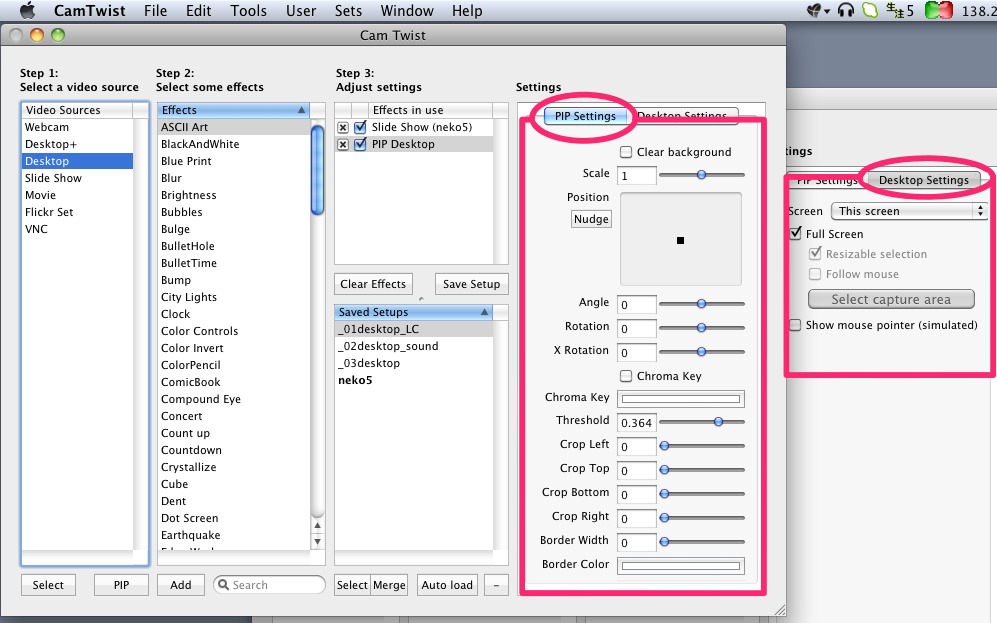This screenshot has height=623, width=997.
Task: Enable the Chroma Key checkbox
Action: [x=626, y=376]
